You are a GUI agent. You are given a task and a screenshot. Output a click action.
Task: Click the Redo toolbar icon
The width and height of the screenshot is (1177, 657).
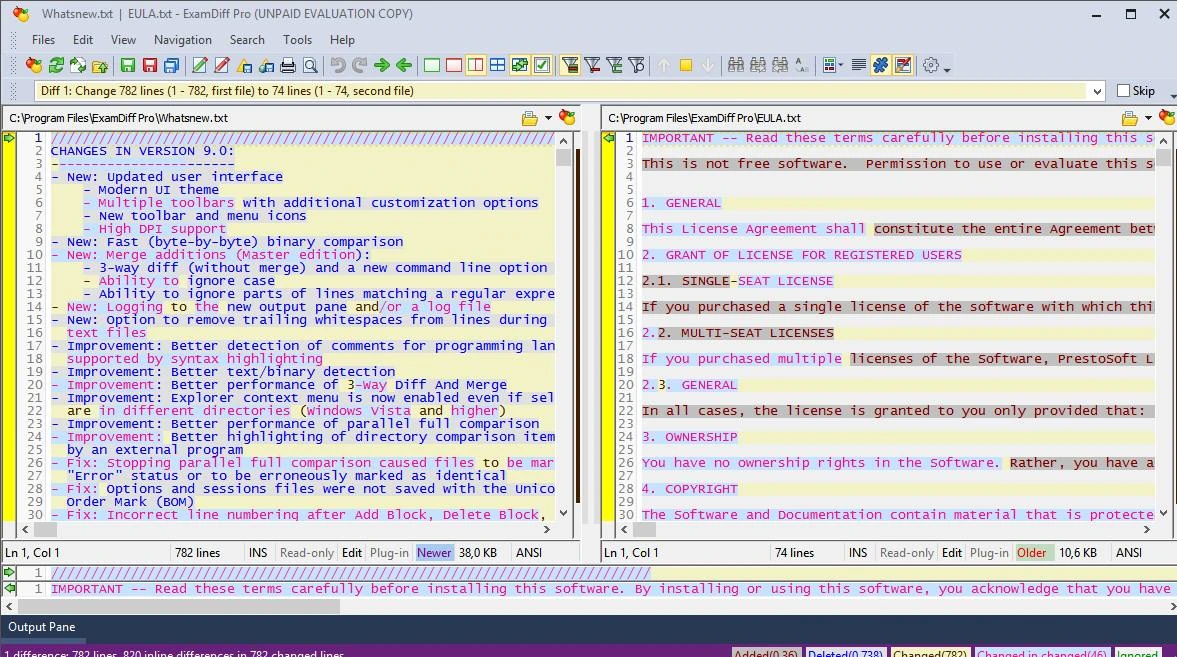tap(360, 65)
